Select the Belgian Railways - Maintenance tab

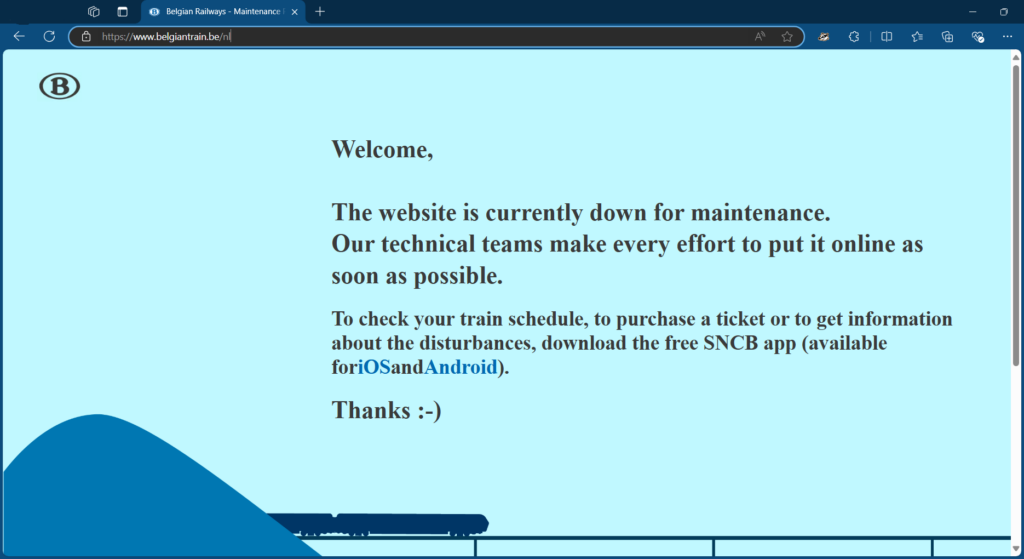223,12
